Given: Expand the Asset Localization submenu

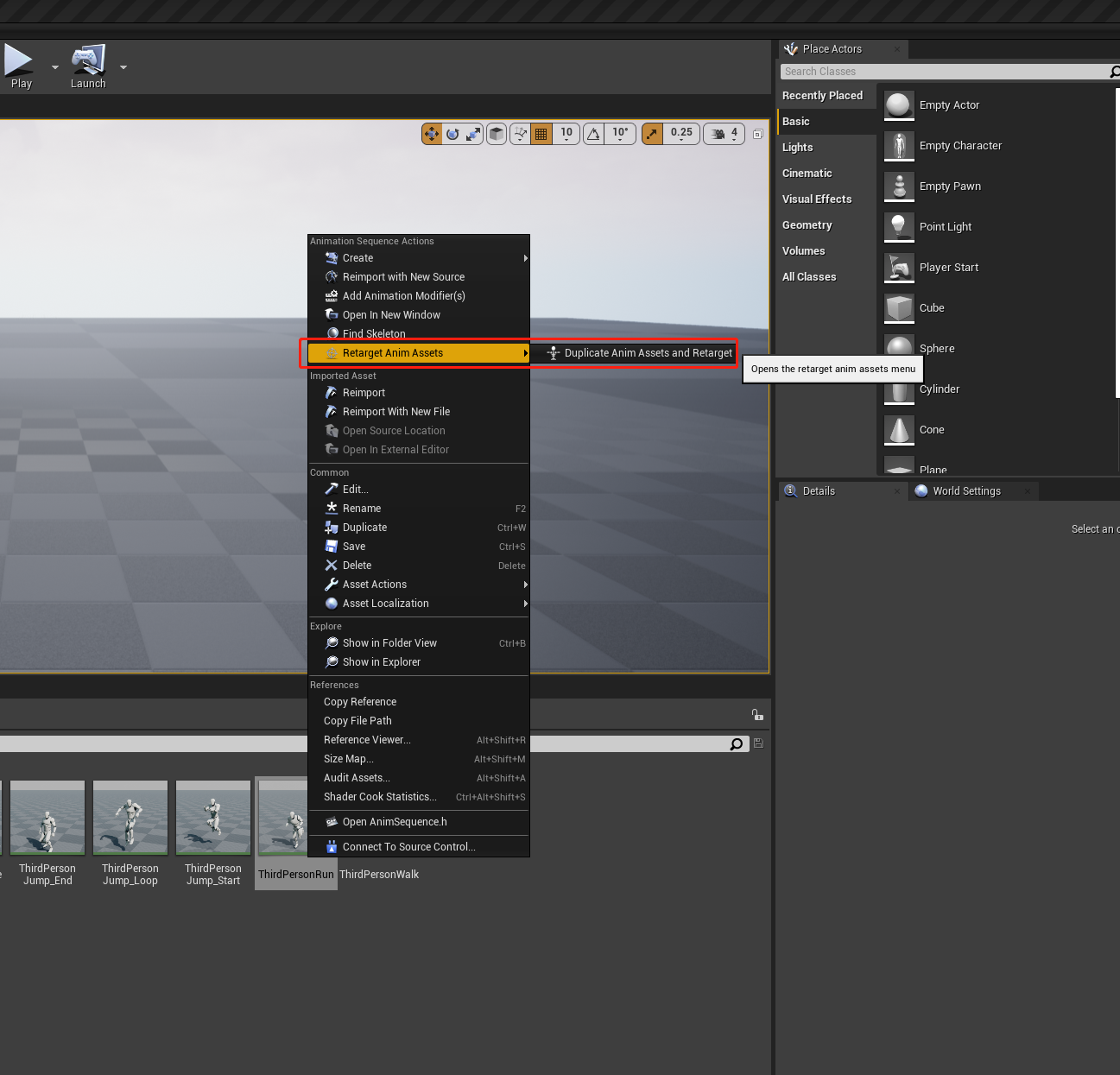Looking at the screenshot, I should click(x=419, y=604).
